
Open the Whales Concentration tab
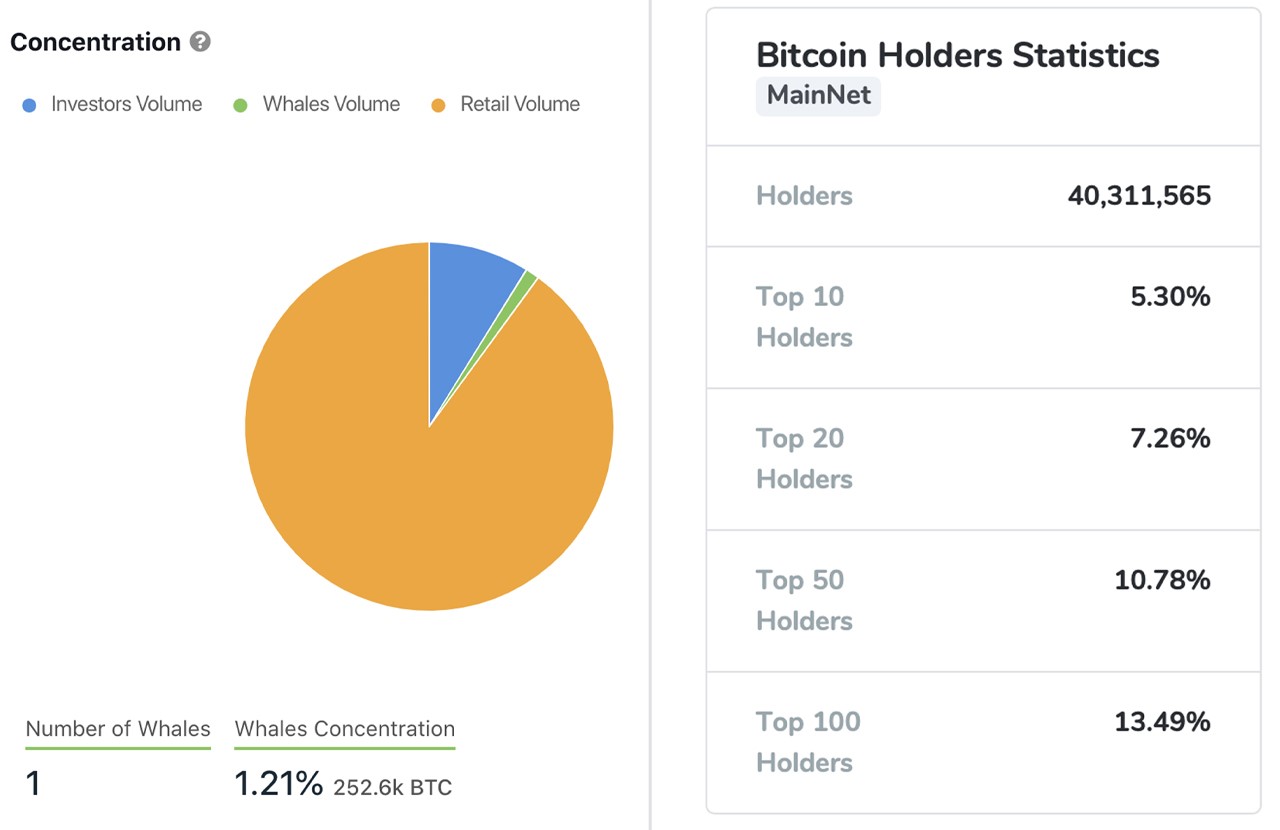(x=345, y=730)
